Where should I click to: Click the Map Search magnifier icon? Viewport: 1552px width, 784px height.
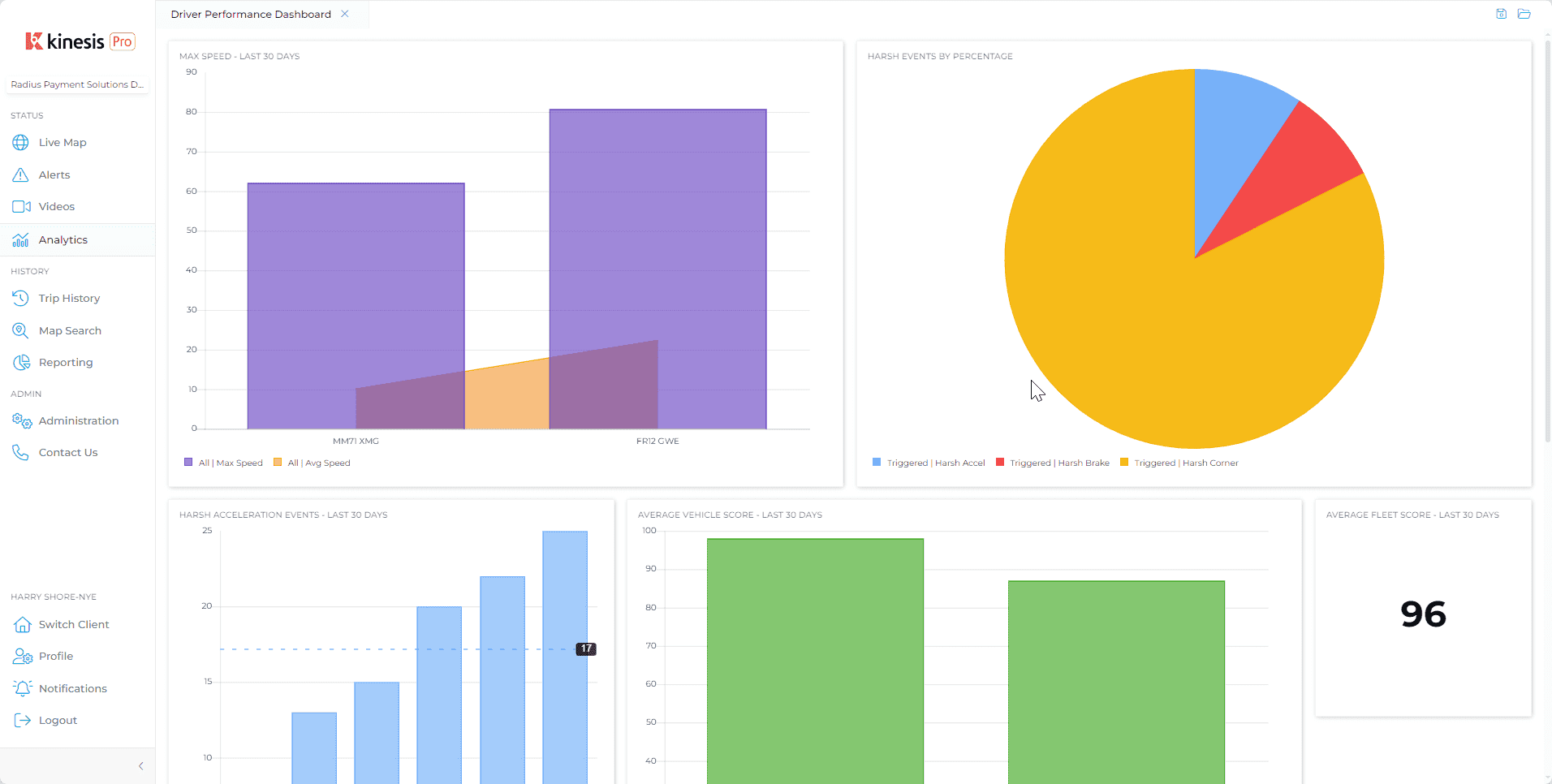click(21, 331)
